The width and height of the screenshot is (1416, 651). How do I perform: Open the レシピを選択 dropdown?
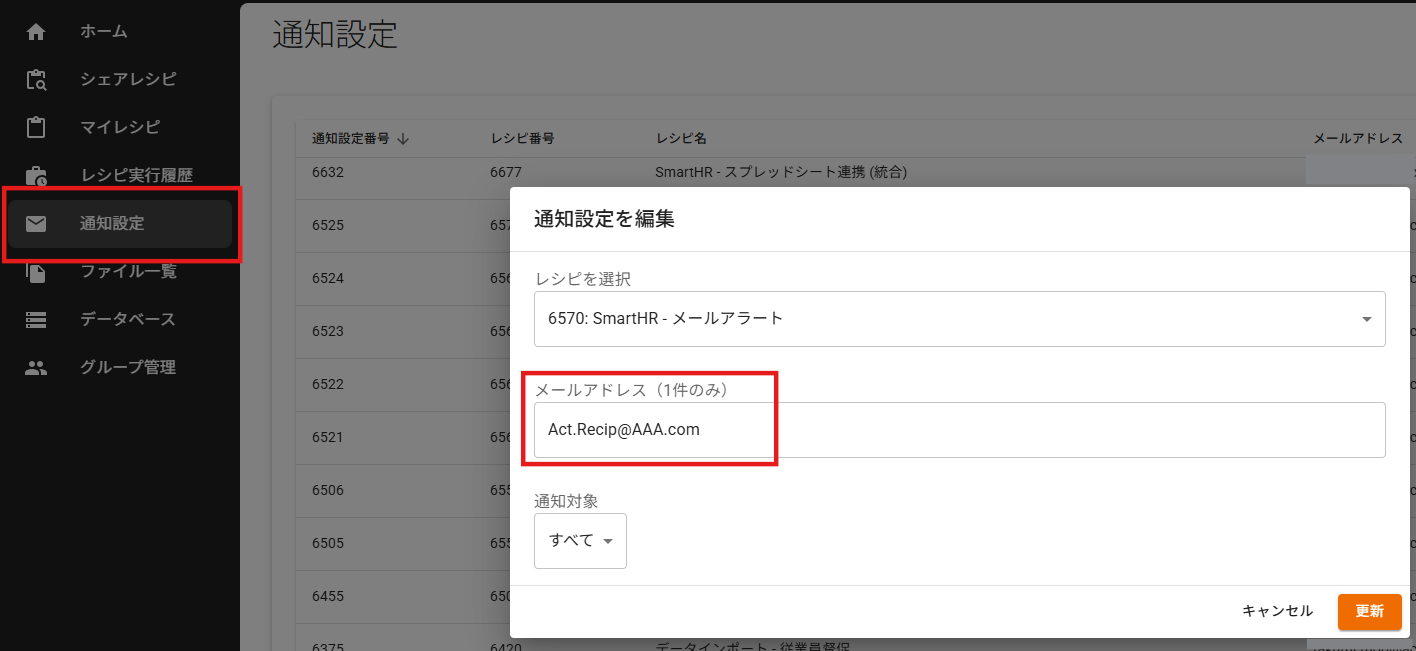pyautogui.click(x=959, y=319)
